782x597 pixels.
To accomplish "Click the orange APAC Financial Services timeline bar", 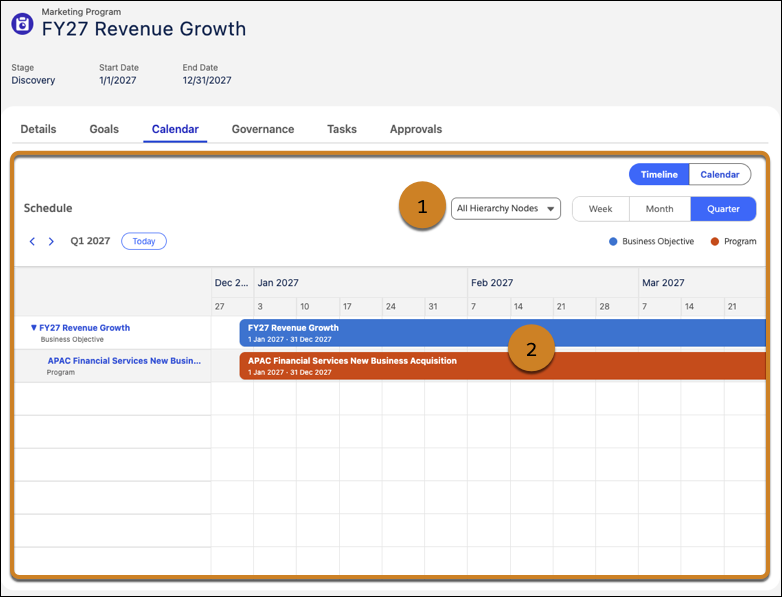I will tap(503, 366).
